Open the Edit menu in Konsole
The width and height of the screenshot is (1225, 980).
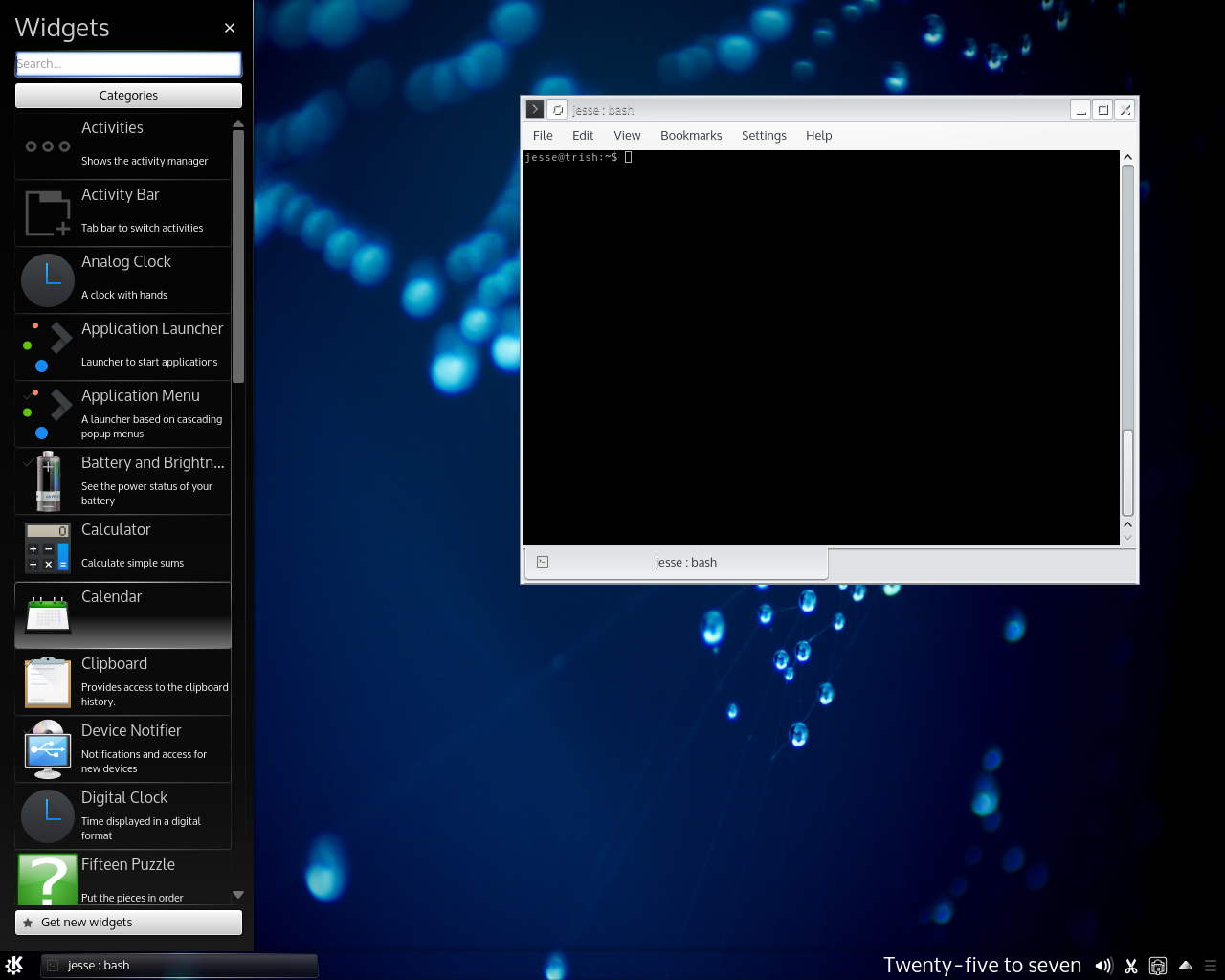[583, 136]
